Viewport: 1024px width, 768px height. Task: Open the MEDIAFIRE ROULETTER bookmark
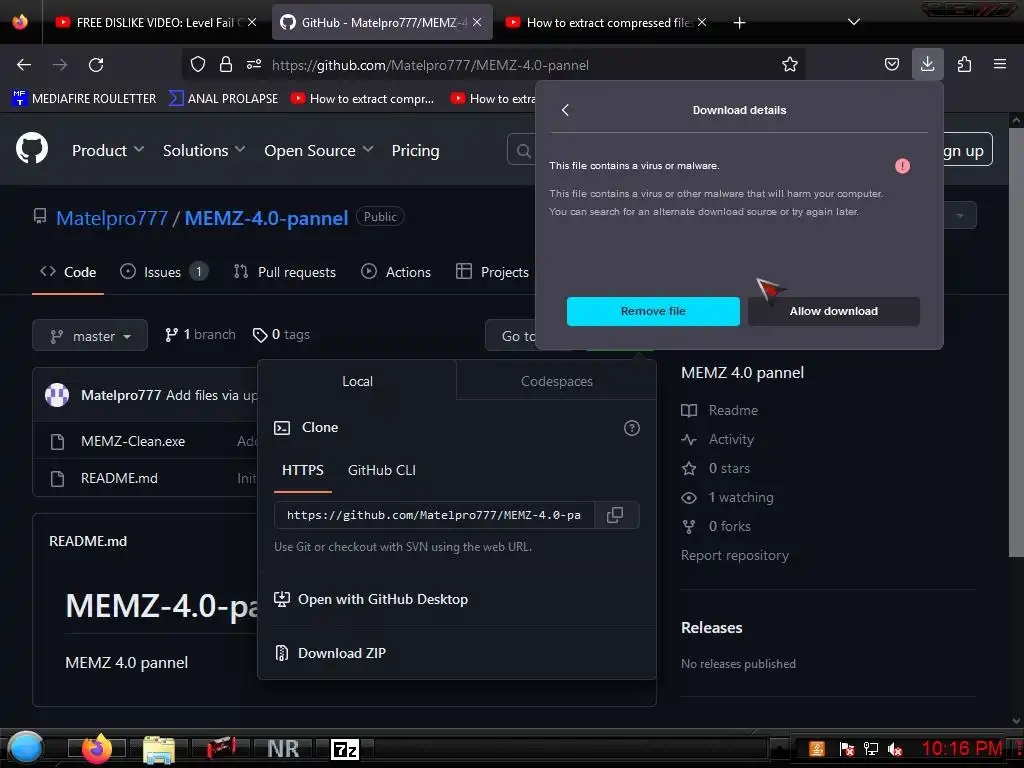click(x=84, y=99)
